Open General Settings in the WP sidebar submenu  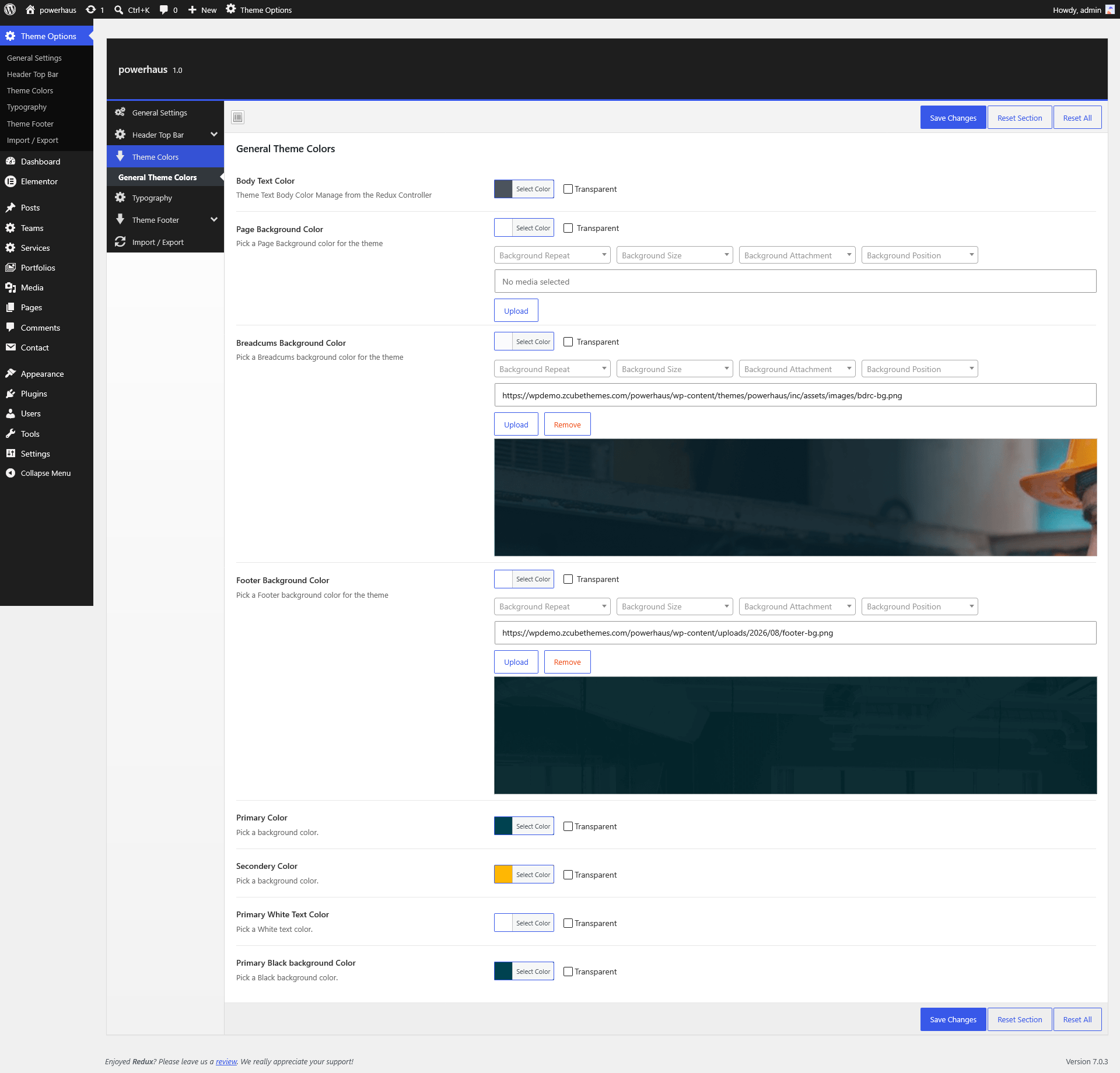click(x=34, y=58)
